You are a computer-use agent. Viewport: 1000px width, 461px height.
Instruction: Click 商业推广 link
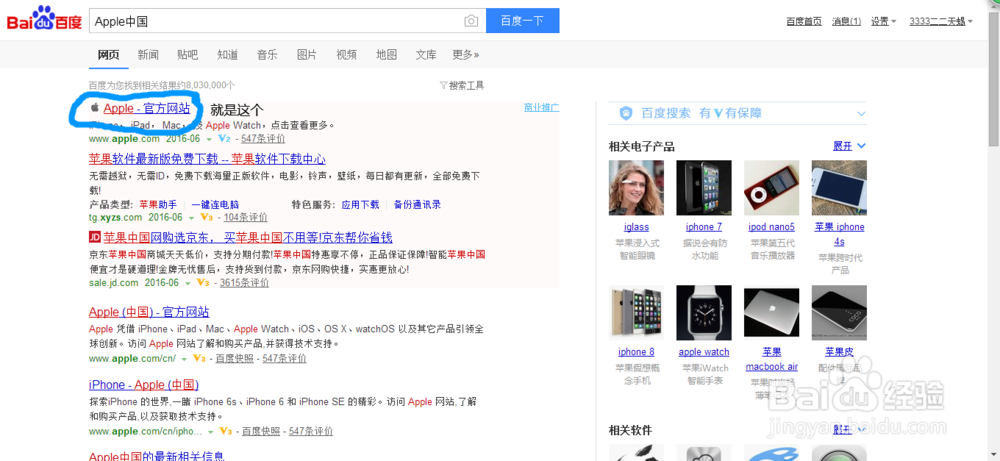point(541,107)
